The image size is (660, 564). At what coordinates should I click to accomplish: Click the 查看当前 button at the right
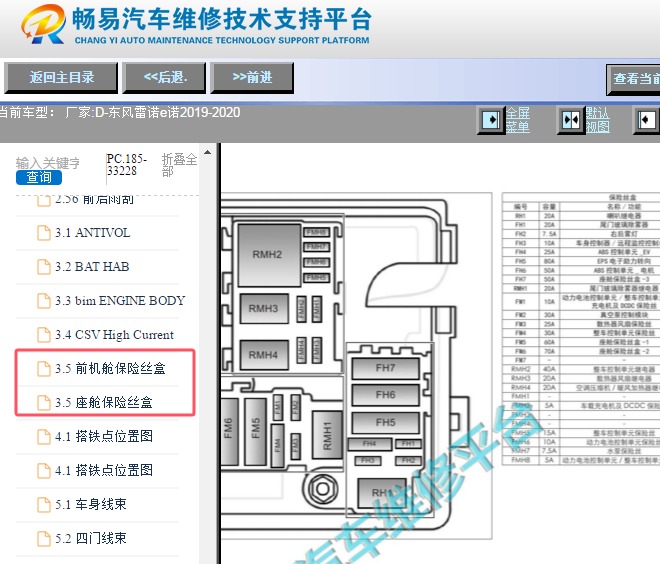(633, 79)
